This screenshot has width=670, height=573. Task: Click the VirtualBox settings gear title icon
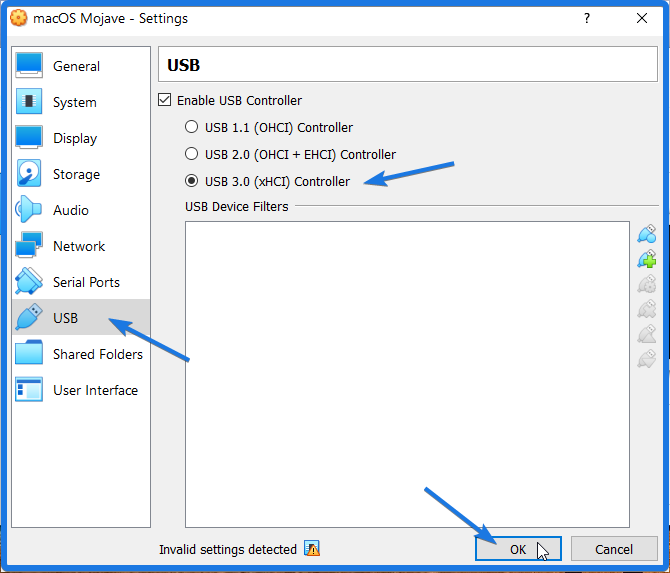coord(18,18)
